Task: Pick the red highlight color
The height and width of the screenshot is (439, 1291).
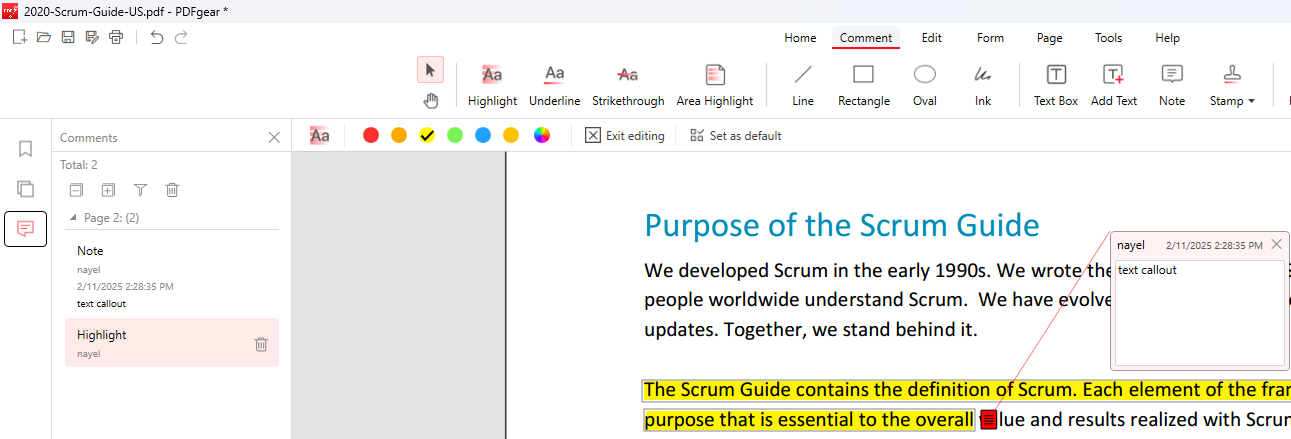Action: point(371,135)
